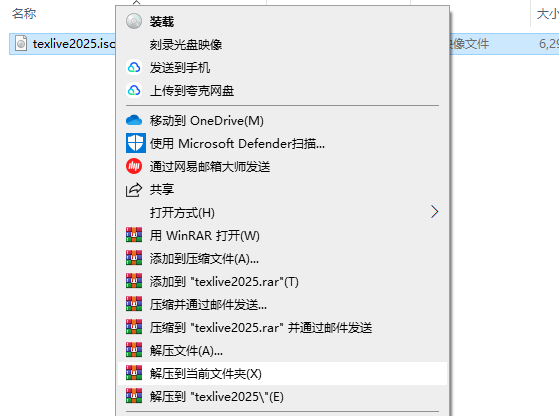Choose 刻录光盘映像 from the context menu
The height and width of the screenshot is (416, 559).
click(186, 45)
